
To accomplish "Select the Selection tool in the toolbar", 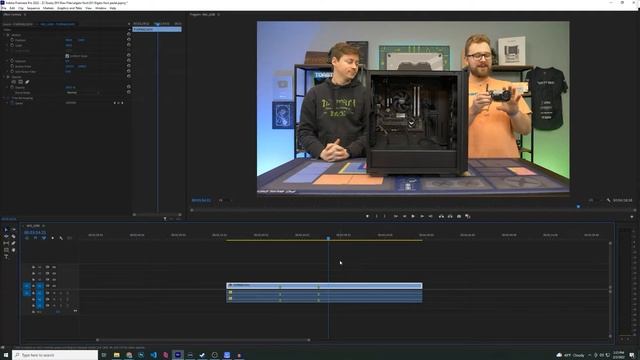I will click(6, 229).
